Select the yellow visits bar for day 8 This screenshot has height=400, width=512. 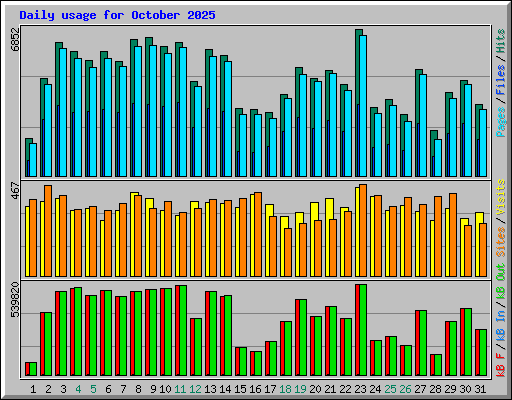point(133,234)
